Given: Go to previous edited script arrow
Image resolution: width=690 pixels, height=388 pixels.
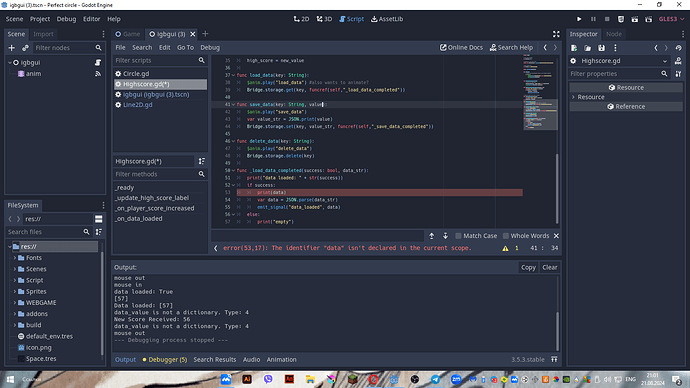Looking at the screenshot, I should 545,48.
